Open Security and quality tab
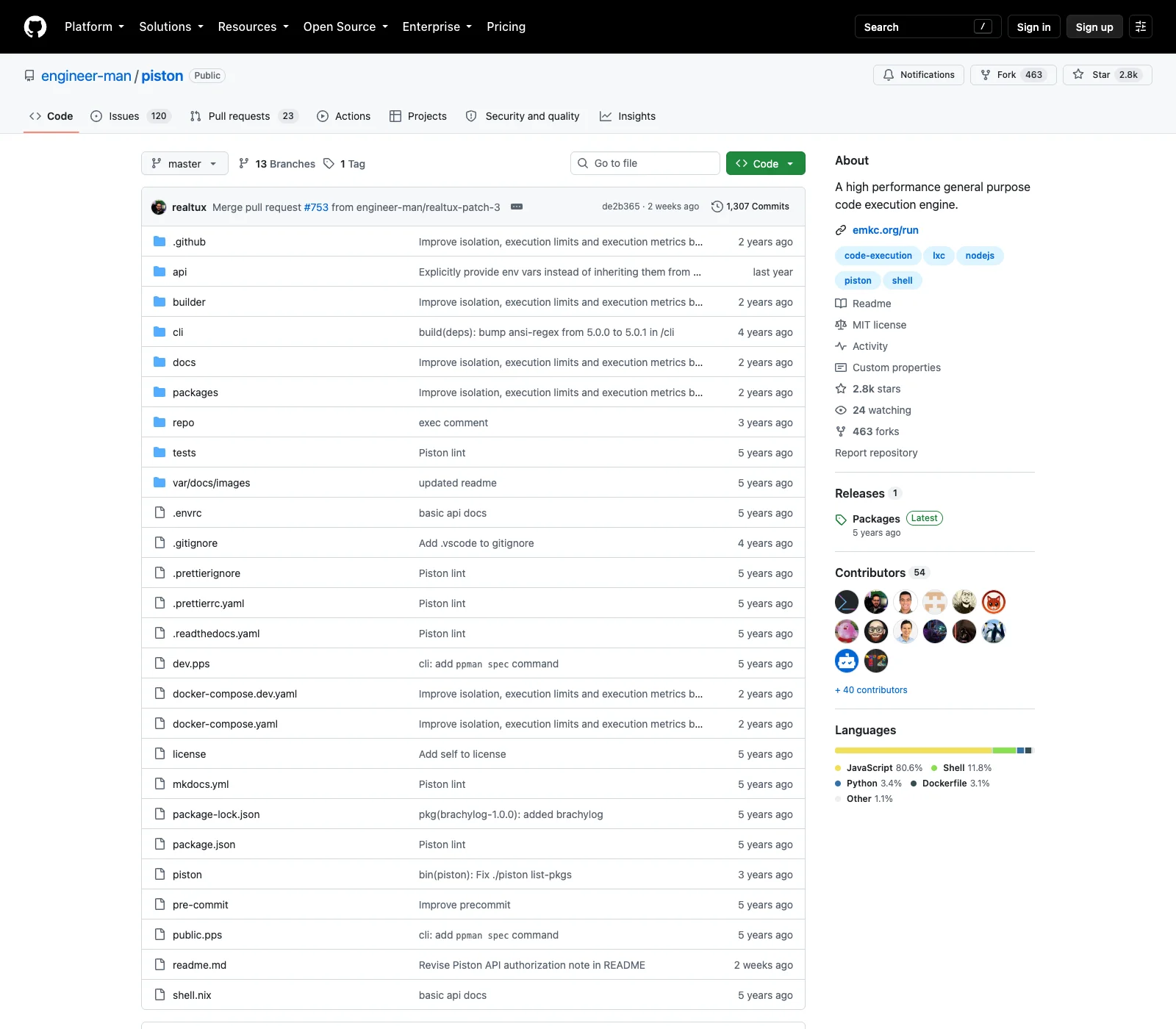 coord(523,116)
